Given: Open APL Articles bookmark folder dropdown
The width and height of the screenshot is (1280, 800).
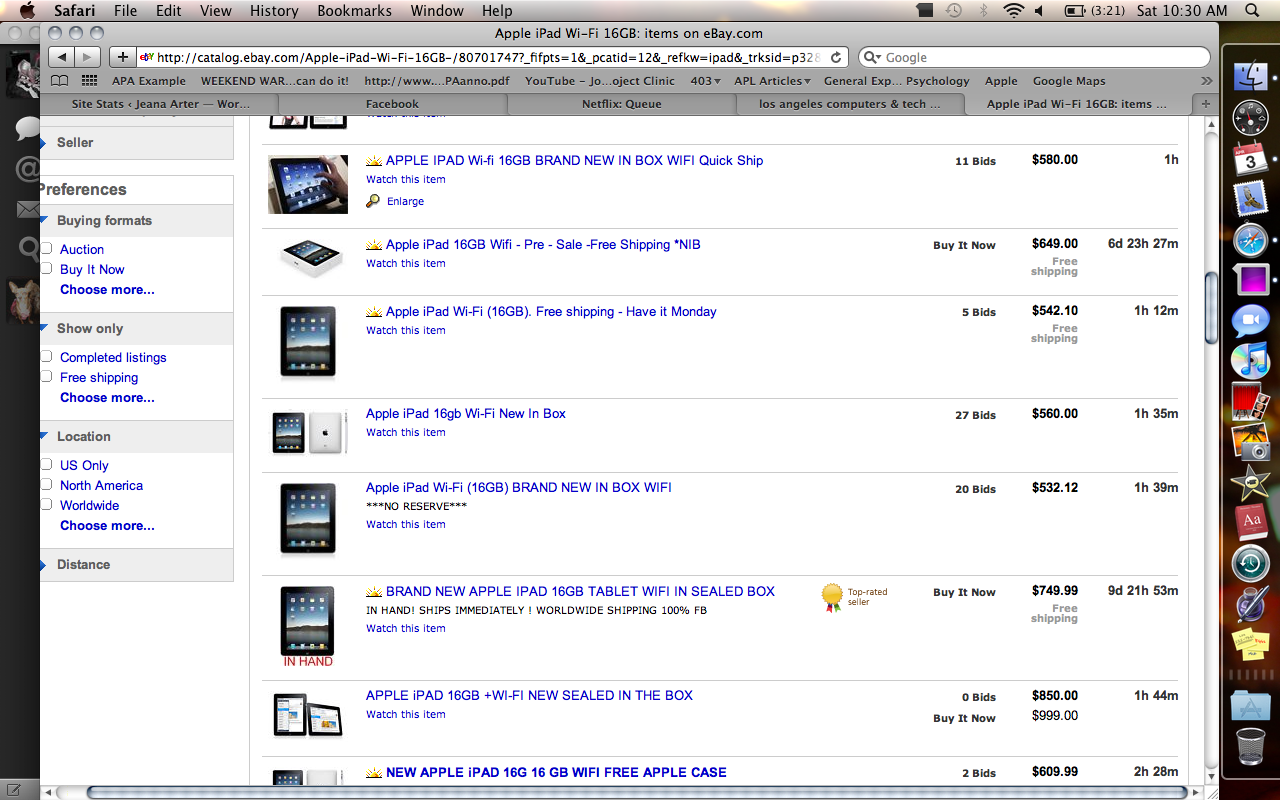Looking at the screenshot, I should (x=772, y=81).
